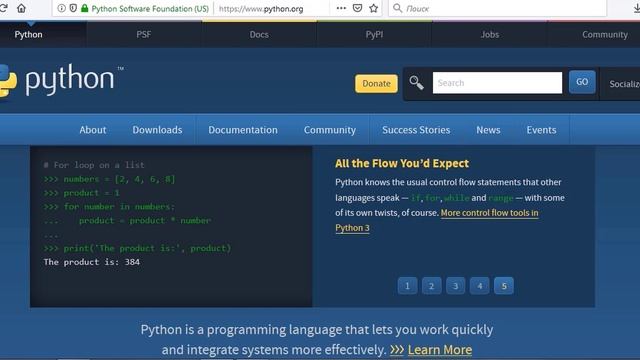Image resolution: width=640 pixels, height=360 pixels.
Task: Click the Learn More link
Action: point(440,350)
